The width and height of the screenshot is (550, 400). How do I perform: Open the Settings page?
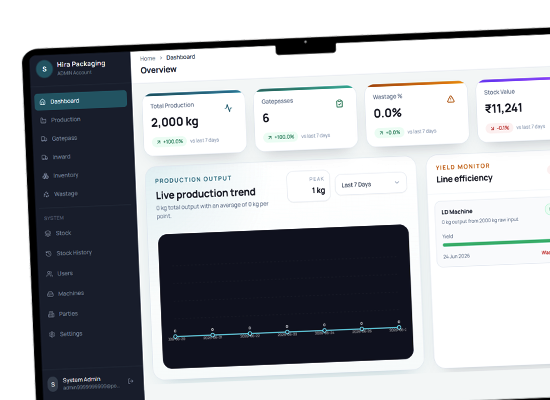pyautogui.click(x=90, y=334)
